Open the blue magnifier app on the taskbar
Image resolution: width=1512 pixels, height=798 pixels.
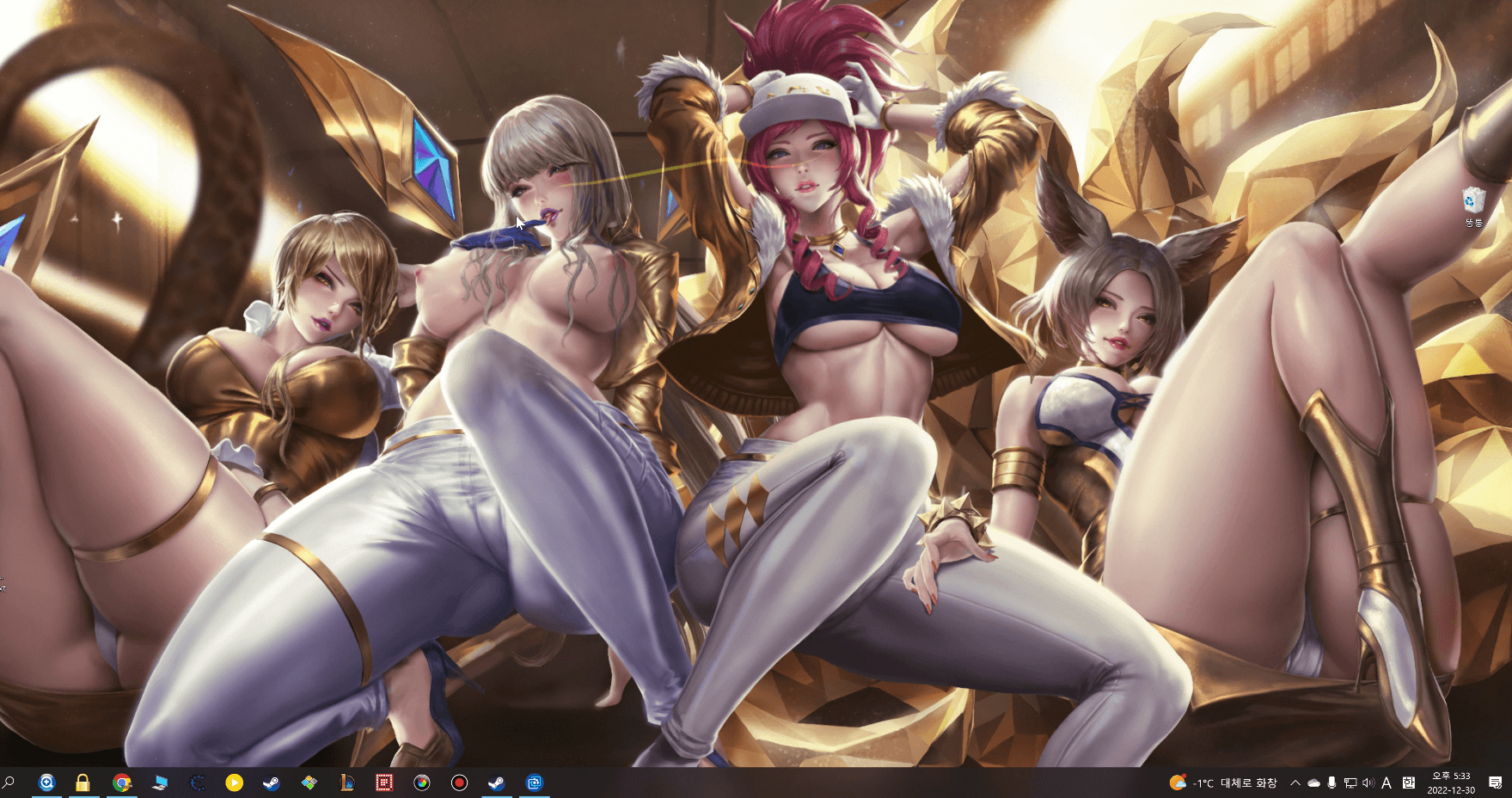47,783
